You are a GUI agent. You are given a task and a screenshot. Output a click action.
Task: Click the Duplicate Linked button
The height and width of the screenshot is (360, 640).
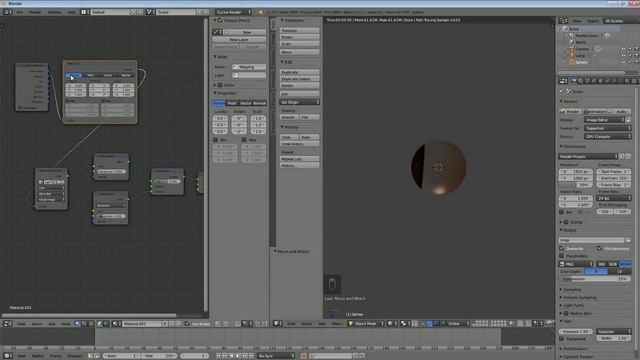299,79
